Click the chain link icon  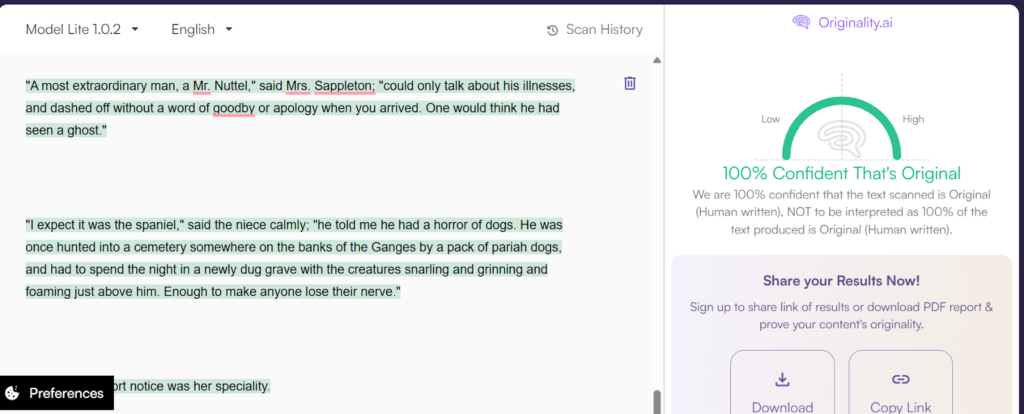[x=901, y=379]
